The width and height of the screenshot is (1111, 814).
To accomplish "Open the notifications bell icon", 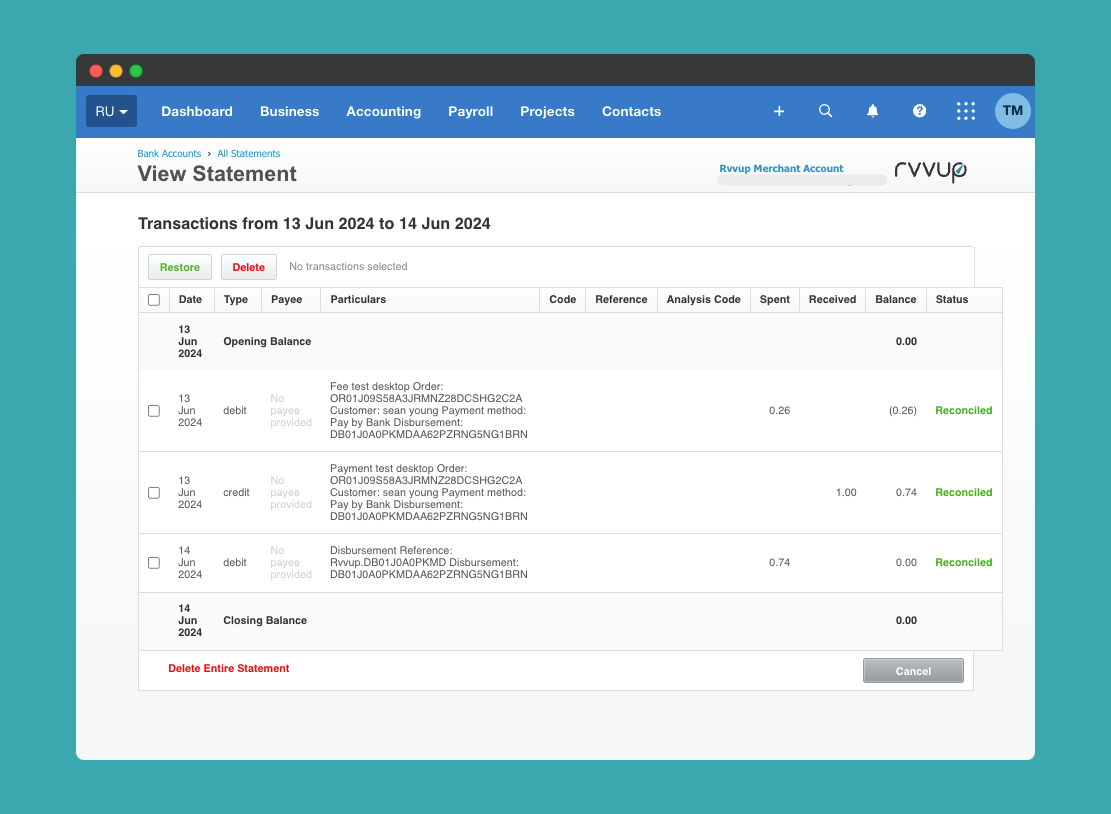I will click(872, 111).
